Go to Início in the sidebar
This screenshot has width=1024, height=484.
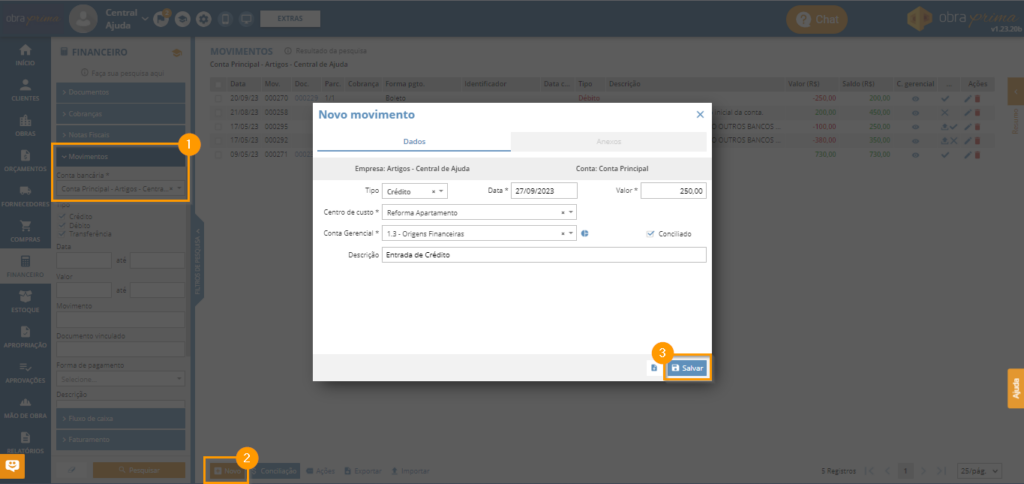click(25, 55)
